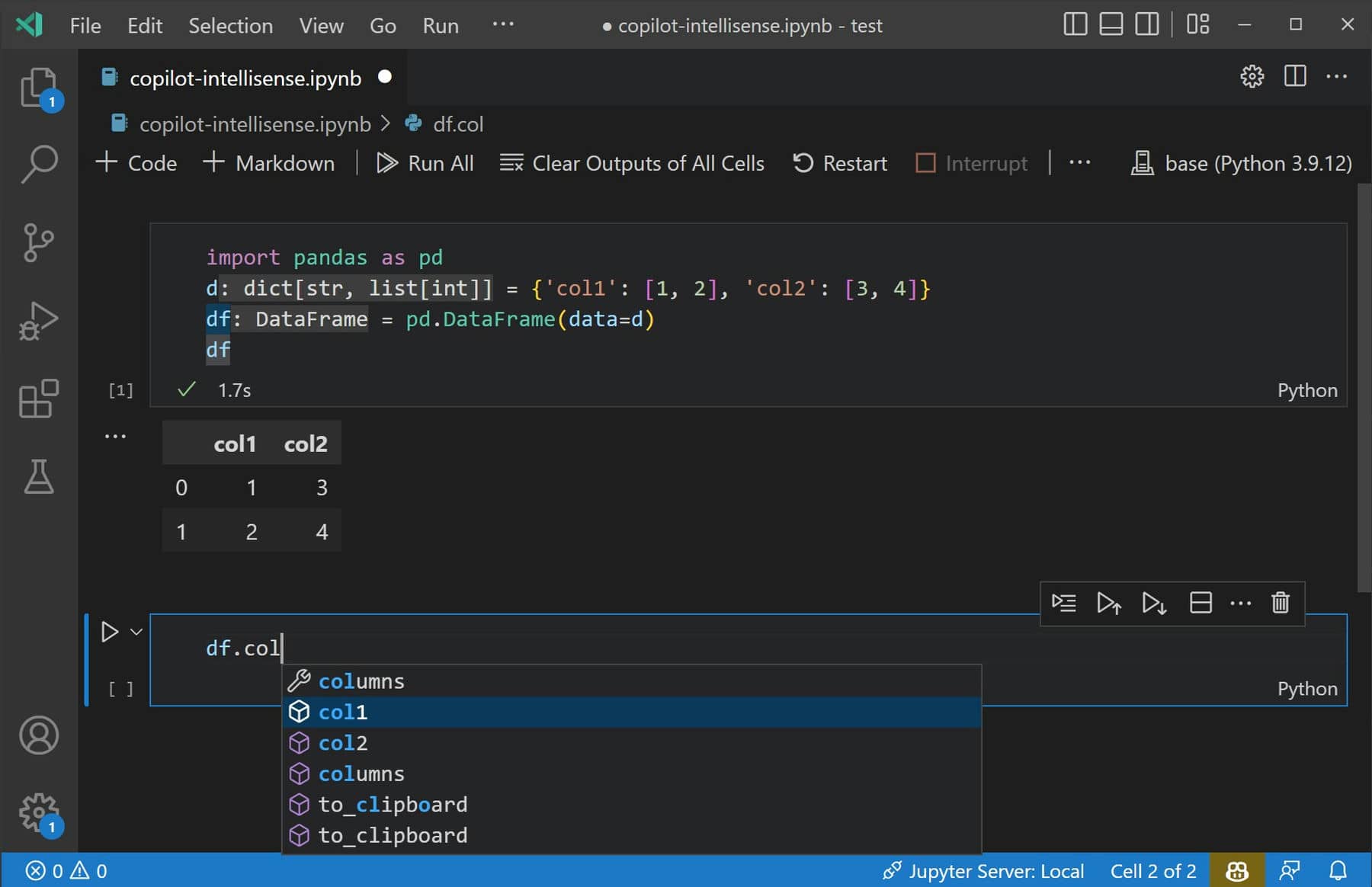Click the Copilot icon in the status bar
Screen dimensions: 1372x887
(1237, 870)
